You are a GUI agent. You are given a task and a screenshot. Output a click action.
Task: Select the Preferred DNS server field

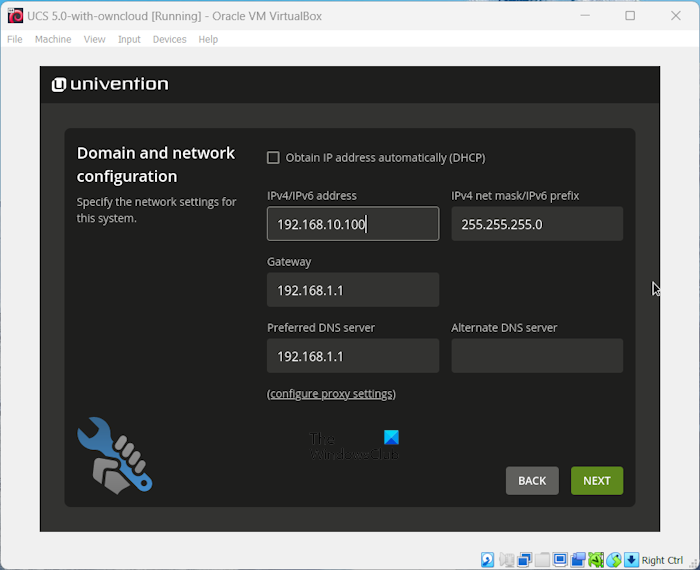click(353, 356)
